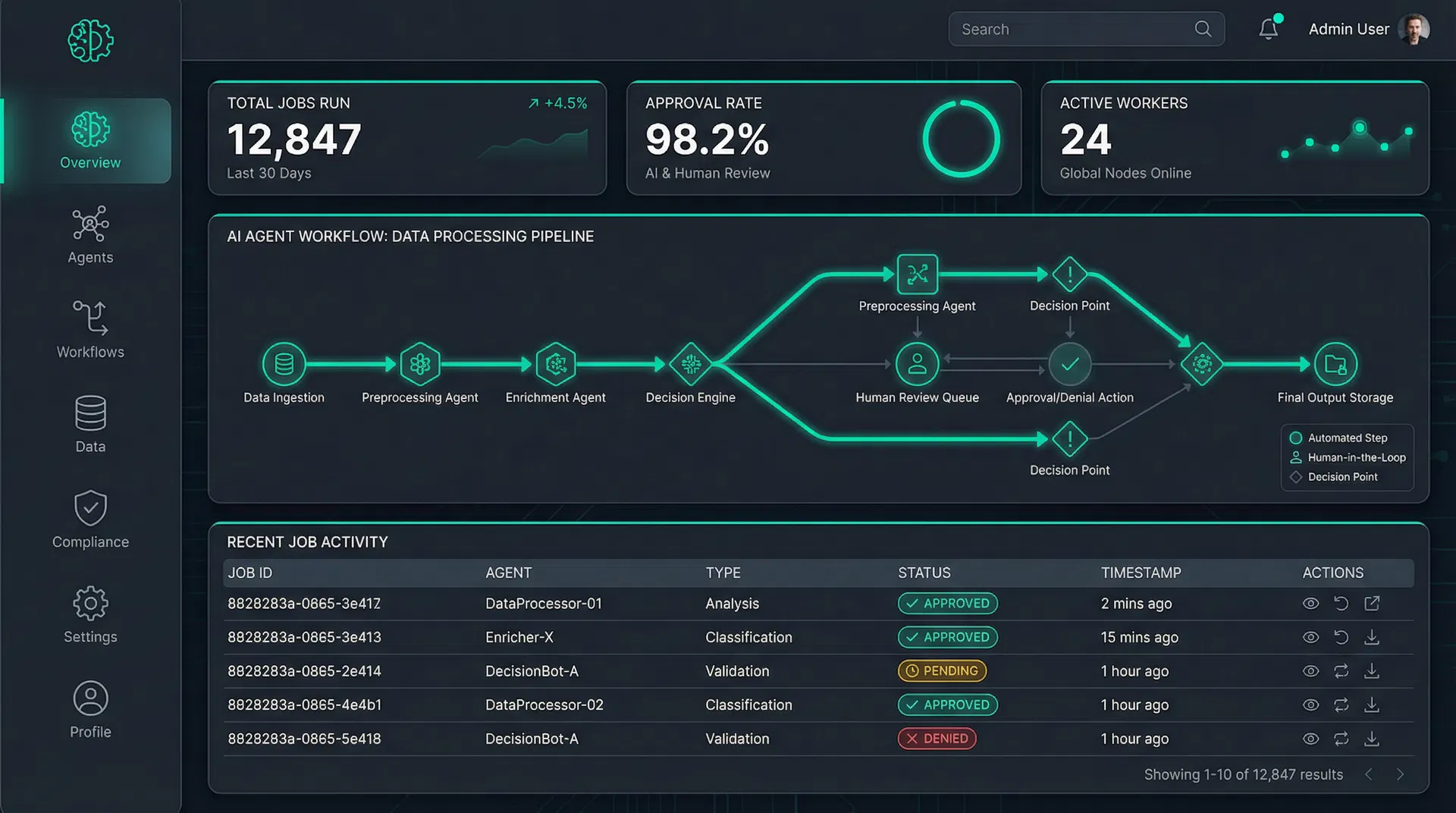Open the Human Review Queue node
The height and width of the screenshot is (813, 1456).
917,364
